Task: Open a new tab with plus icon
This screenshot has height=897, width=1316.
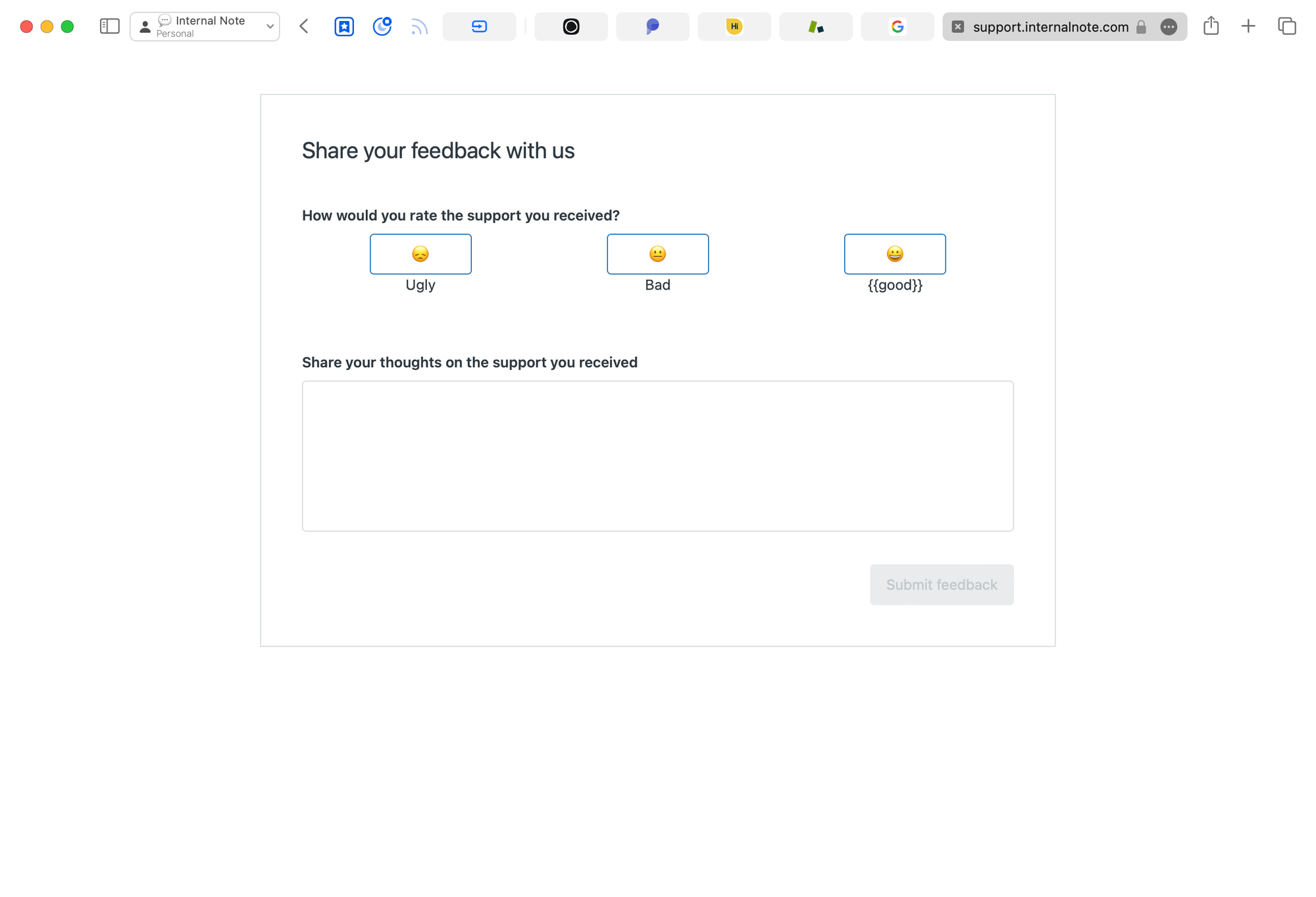Action: (x=1248, y=26)
